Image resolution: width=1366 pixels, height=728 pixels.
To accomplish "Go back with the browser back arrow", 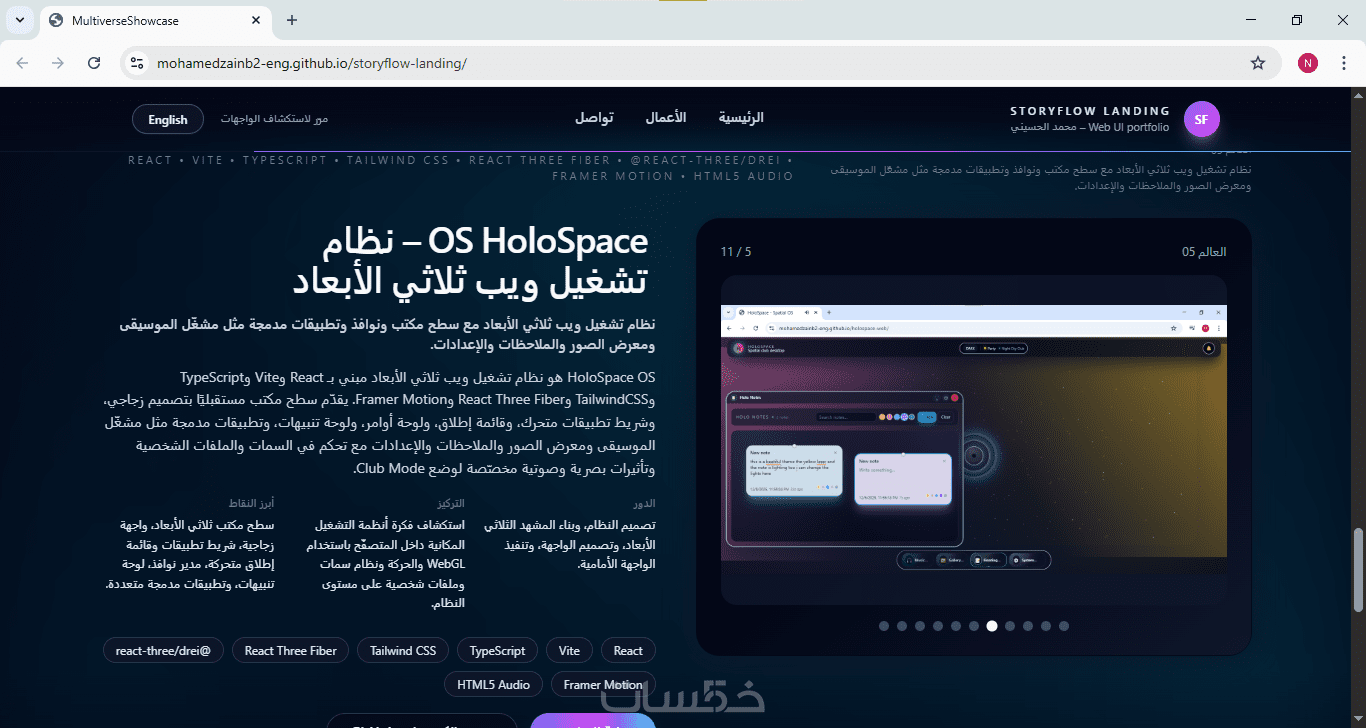I will pyautogui.click(x=22, y=63).
